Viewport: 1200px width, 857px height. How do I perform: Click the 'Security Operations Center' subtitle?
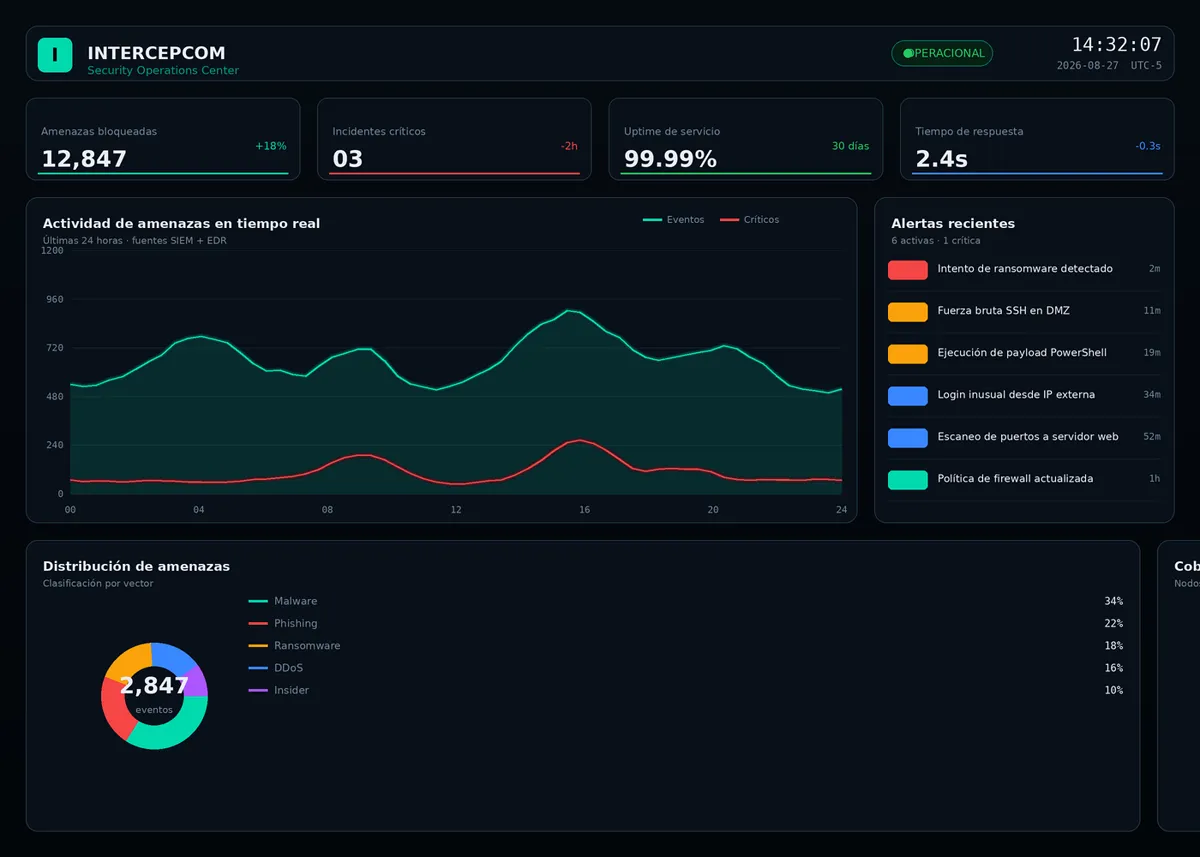coord(163,71)
